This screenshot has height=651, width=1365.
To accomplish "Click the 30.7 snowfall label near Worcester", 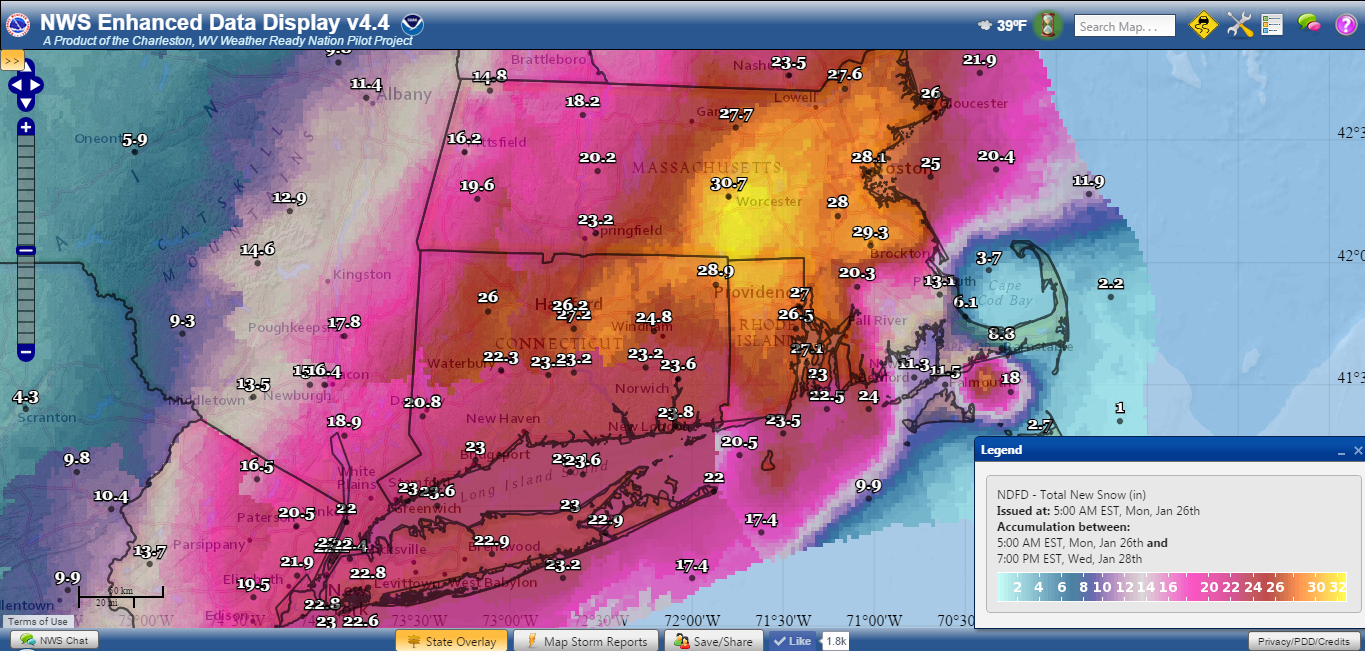I will pyautogui.click(x=729, y=183).
